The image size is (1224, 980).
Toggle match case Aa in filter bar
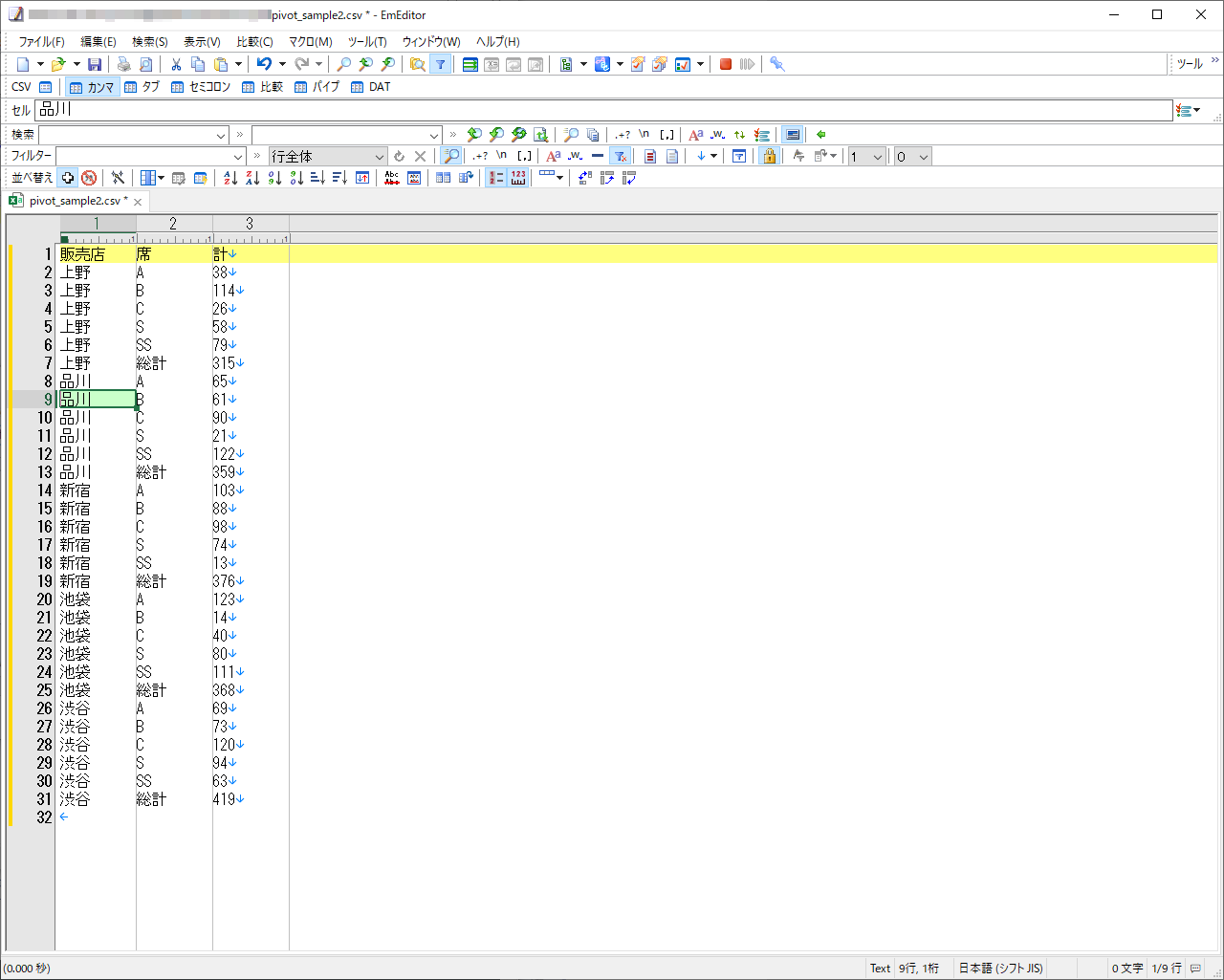(x=553, y=156)
